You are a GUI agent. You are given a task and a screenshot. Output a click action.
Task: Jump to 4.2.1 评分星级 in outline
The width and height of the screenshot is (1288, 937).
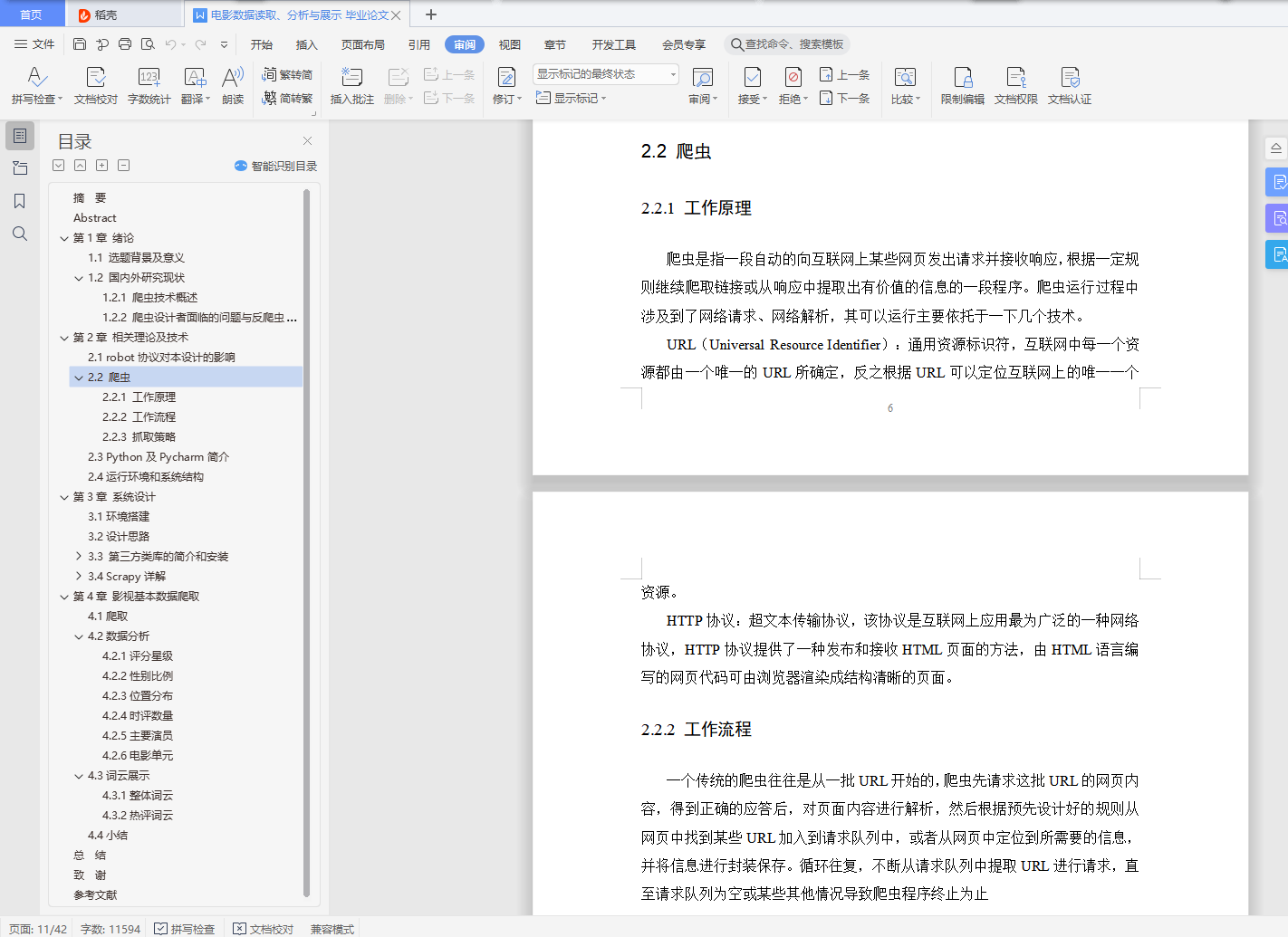(138, 656)
